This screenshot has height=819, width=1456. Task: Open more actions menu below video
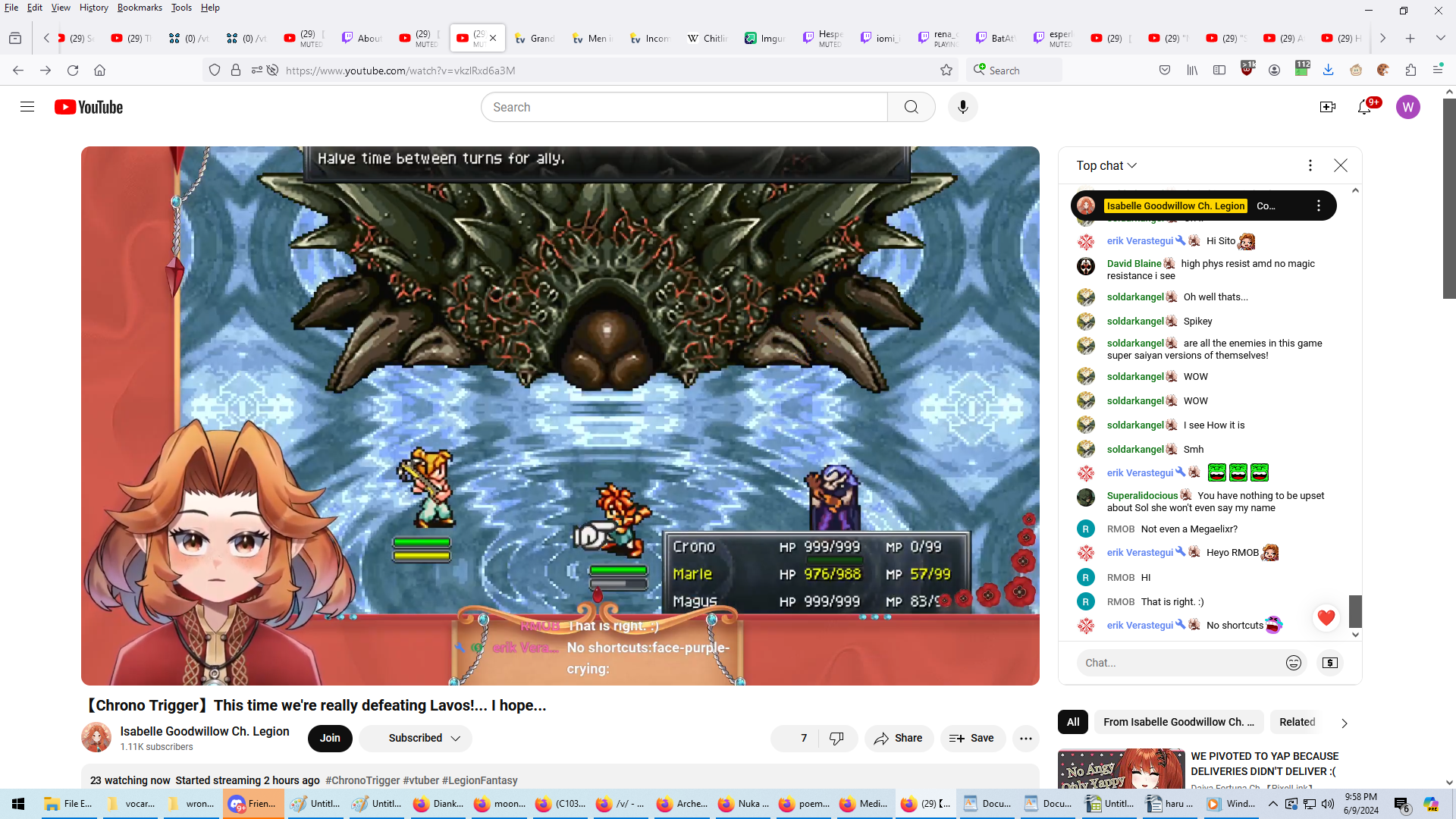point(1025,738)
